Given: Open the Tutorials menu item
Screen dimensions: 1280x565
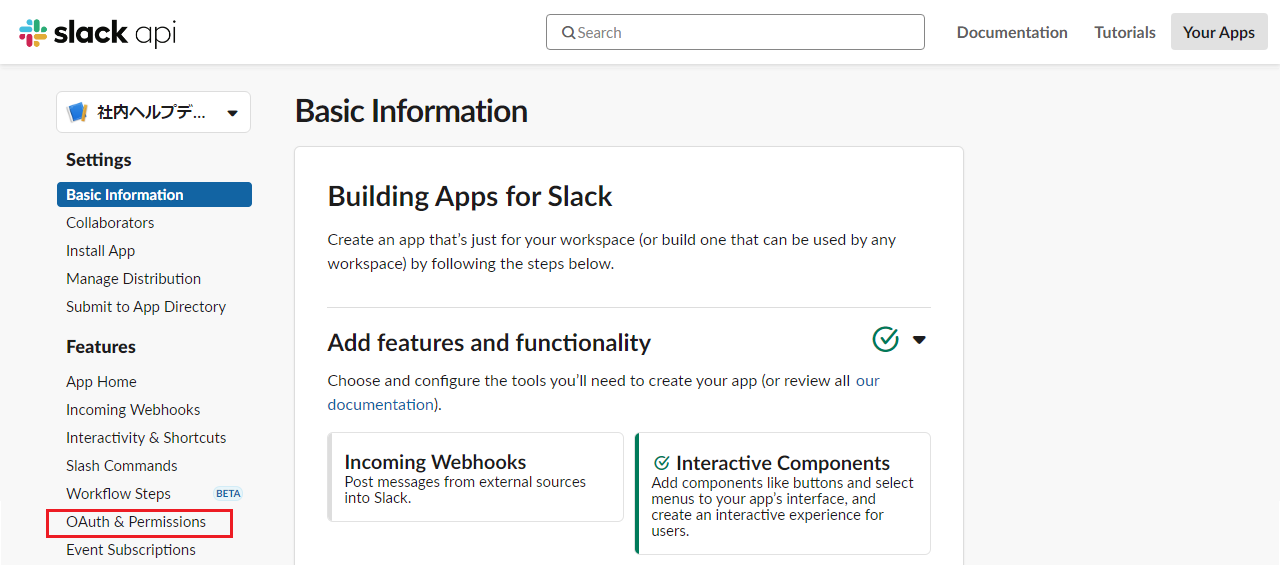Looking at the screenshot, I should 1125,32.
